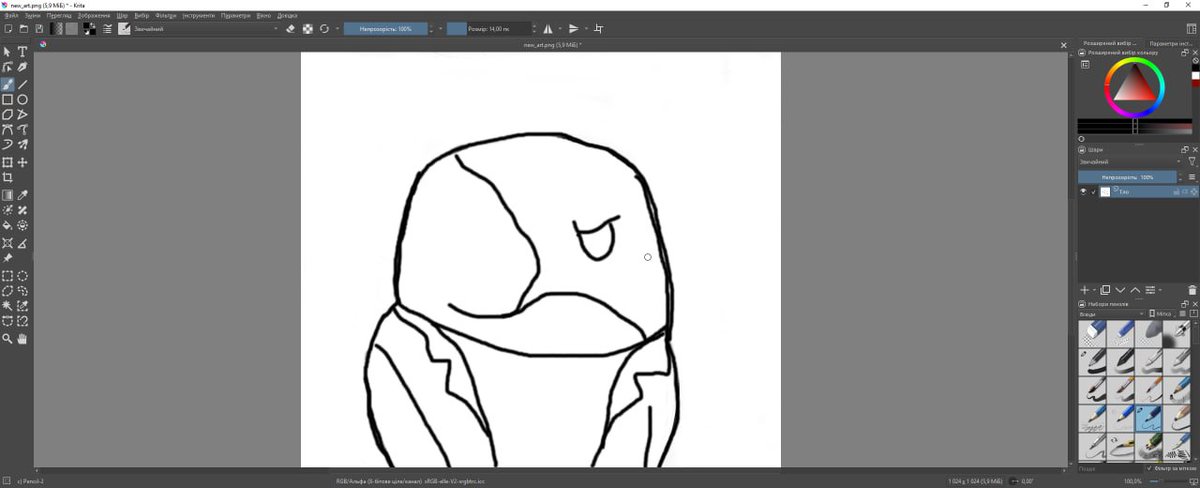The width and height of the screenshot is (1200, 488).
Task: Select the Move tool
Action: coord(22,162)
